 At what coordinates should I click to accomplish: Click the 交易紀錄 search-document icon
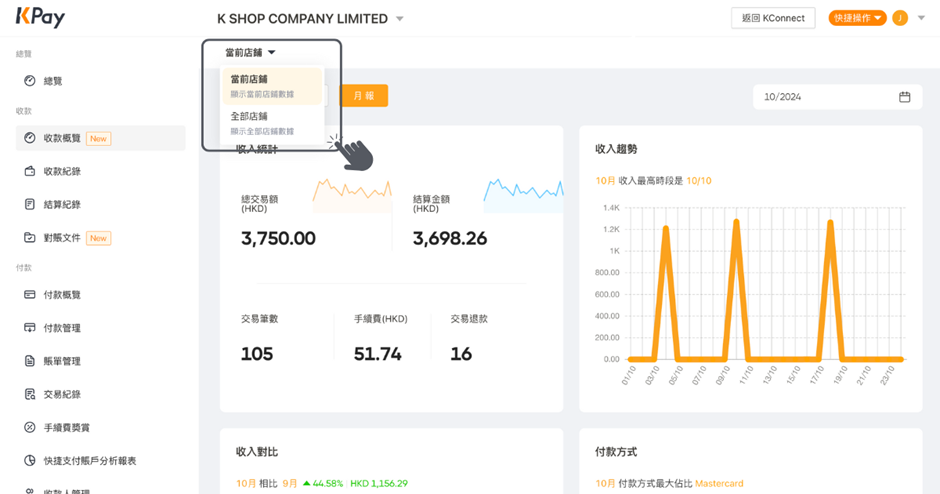(x=29, y=394)
